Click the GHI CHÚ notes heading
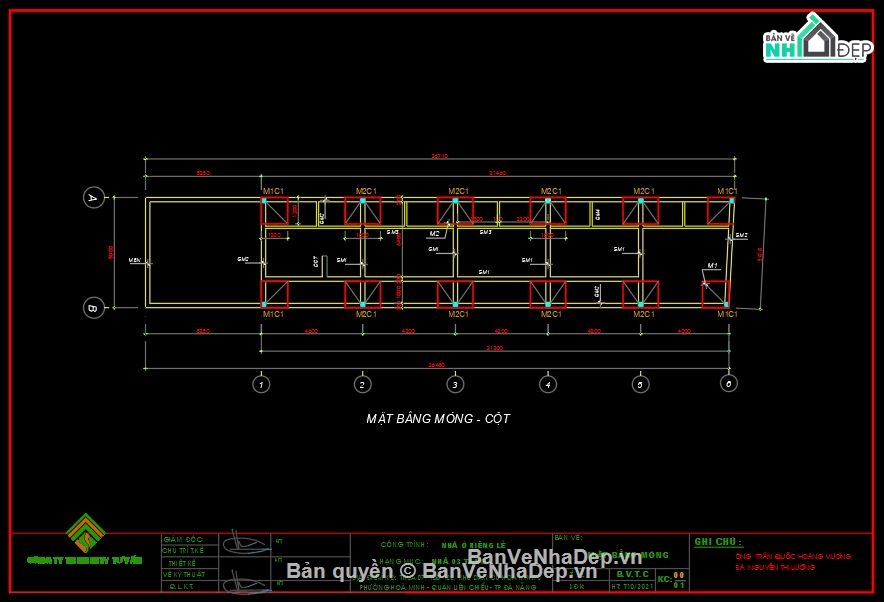884x602 pixels. coord(719,542)
